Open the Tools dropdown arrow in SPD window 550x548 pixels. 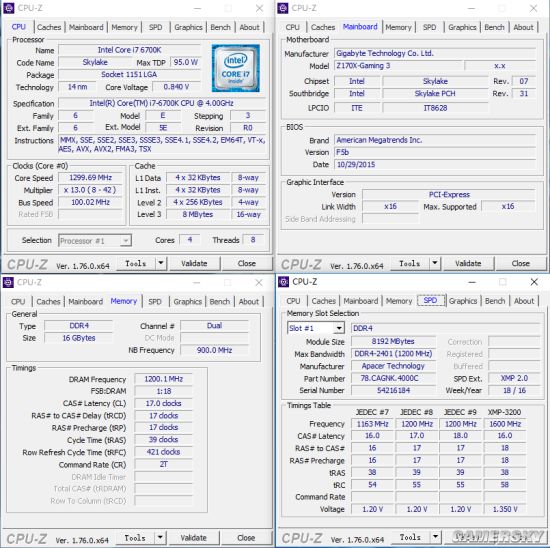[435, 537]
